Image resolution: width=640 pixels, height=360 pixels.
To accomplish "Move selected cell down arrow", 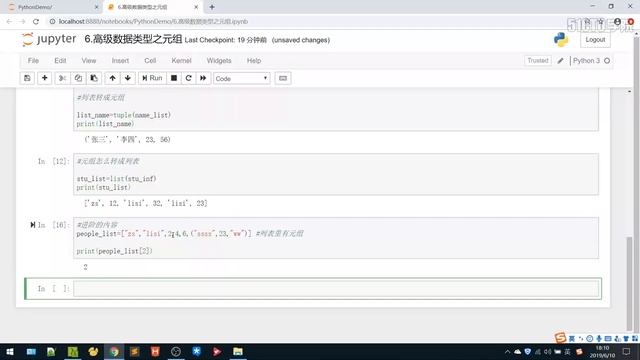I will pos(128,78).
